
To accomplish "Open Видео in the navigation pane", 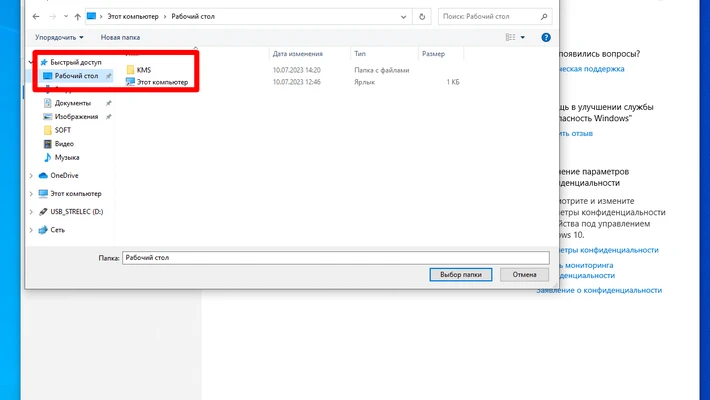I will (64, 143).
